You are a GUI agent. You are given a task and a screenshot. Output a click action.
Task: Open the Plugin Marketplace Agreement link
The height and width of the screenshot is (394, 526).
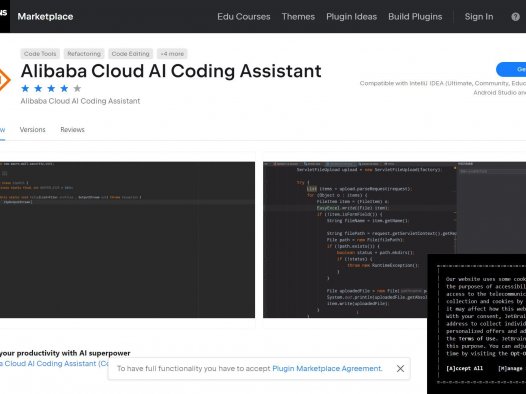pyautogui.click(x=327, y=369)
